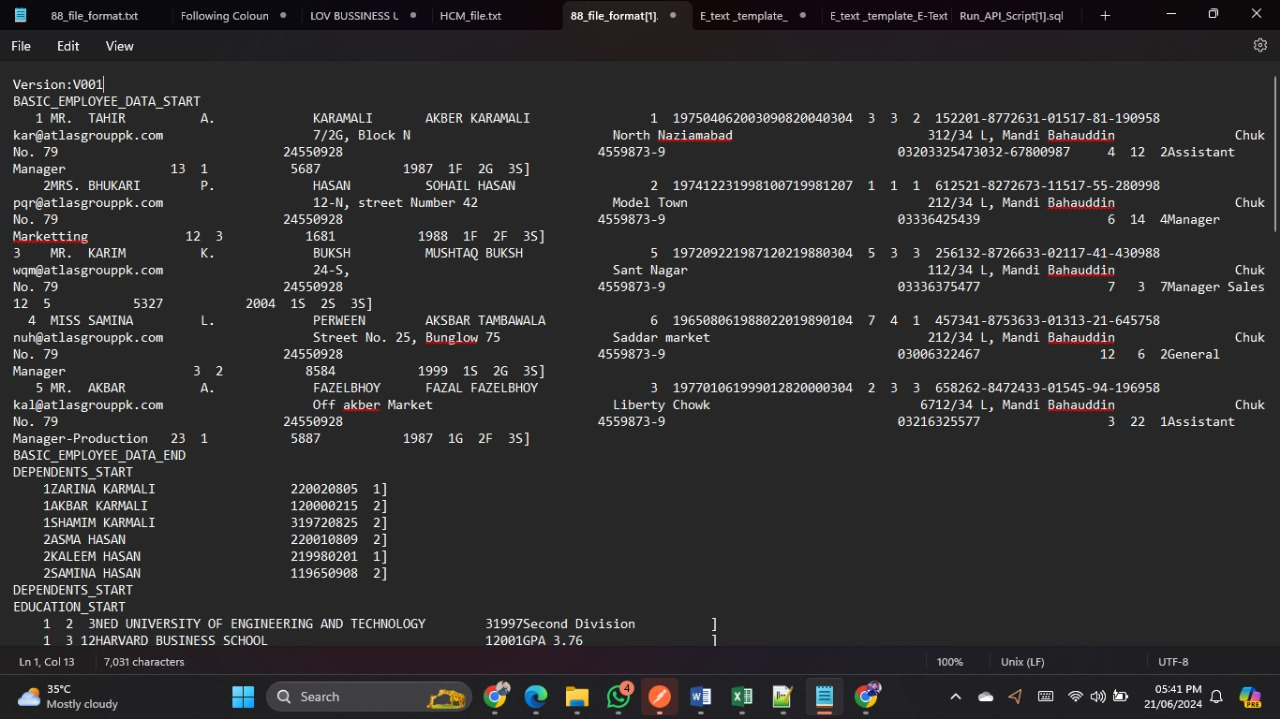Screen dimensions: 1280x719
Task: Open Notepad settings gear icon
Action: coord(1260,45)
